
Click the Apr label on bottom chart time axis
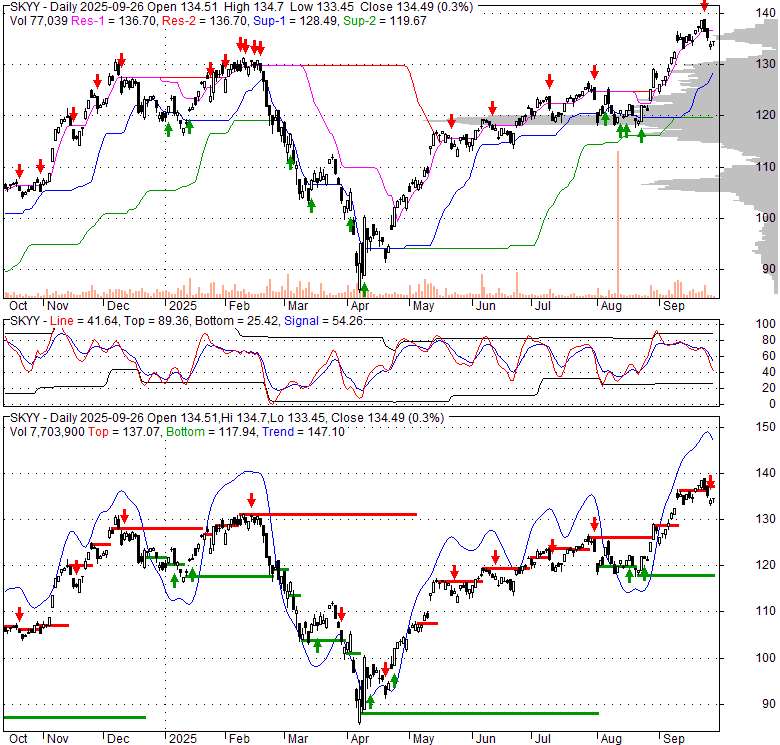360,739
